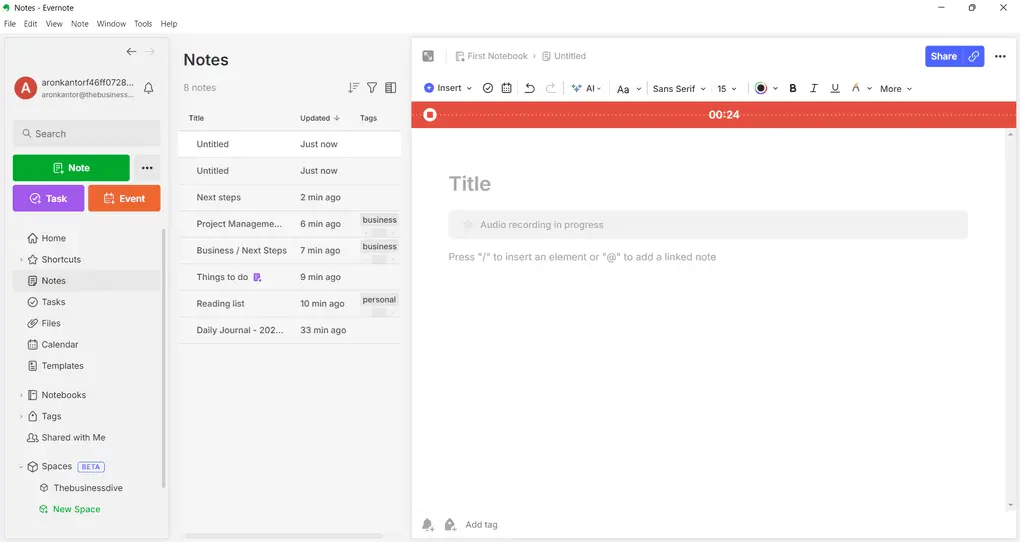Open the Help menu
Viewport: 1020px width, 542px height.
point(169,23)
